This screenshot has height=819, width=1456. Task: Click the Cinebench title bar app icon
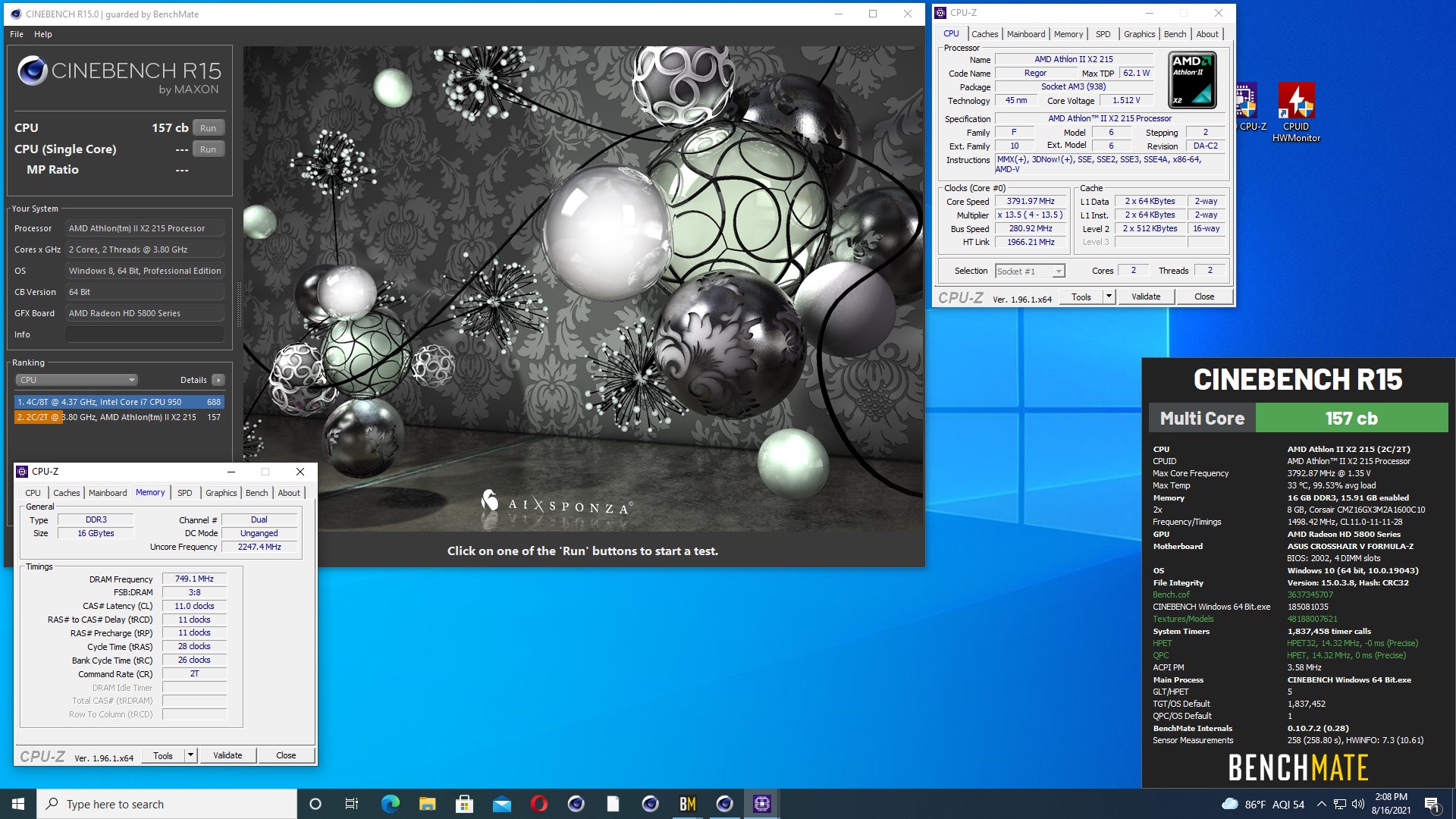(x=17, y=14)
